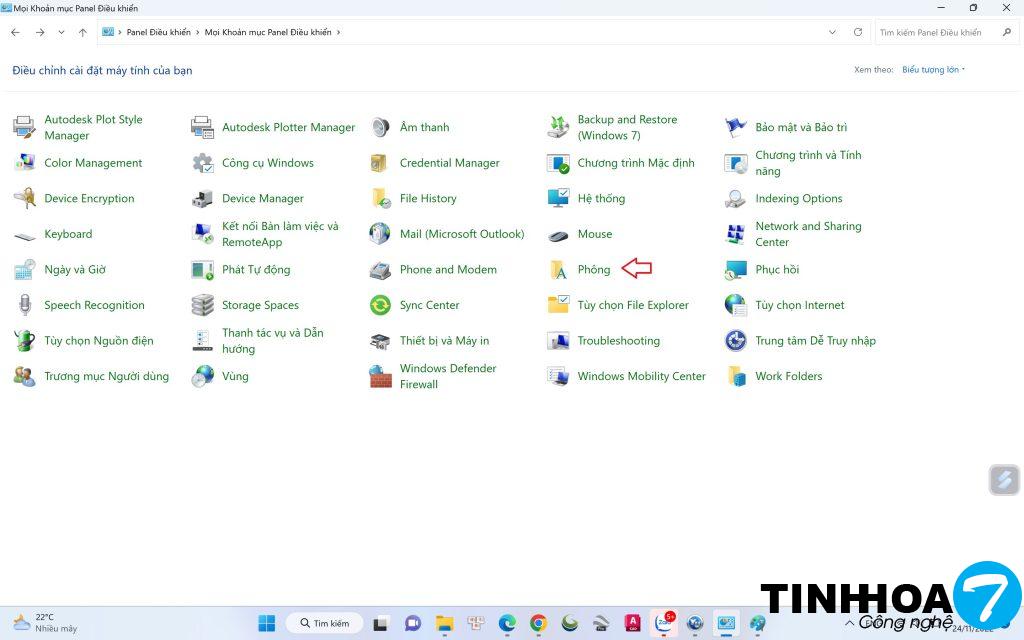Click 'Panel Điều khiển' in the breadcrumb path
Screen dimensions: 1024x640
point(158,32)
